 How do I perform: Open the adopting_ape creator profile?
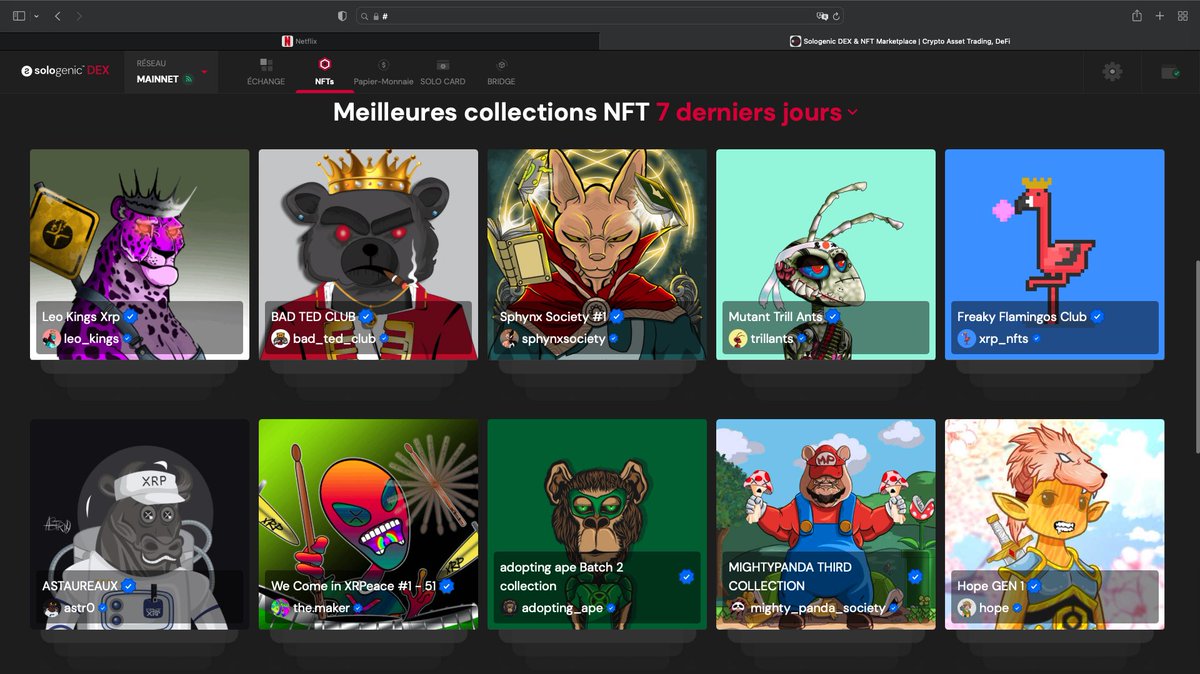coord(562,608)
